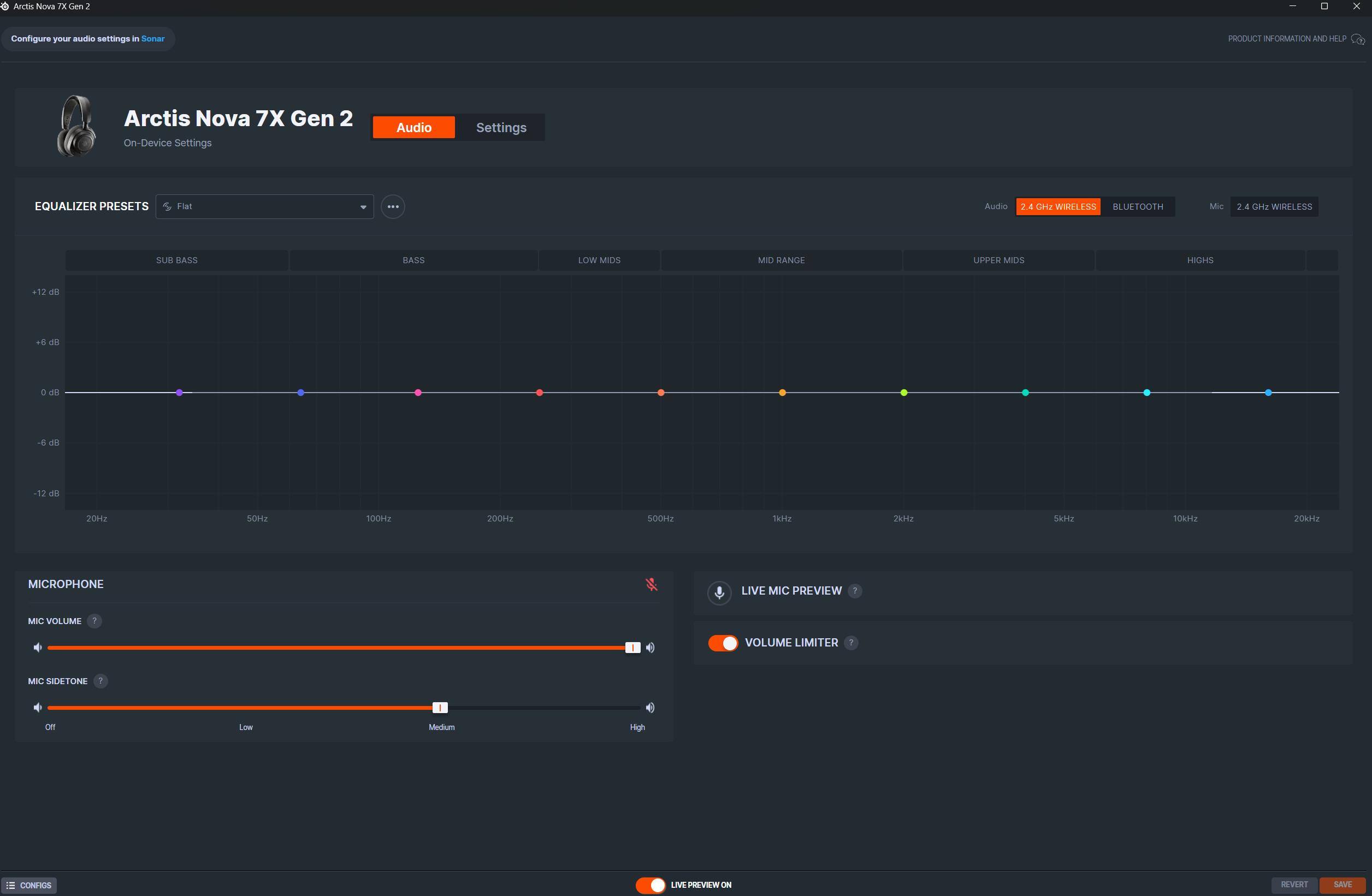The image size is (1372, 896).
Task: Click the Mic Sidetone slider handle
Action: [x=440, y=708]
